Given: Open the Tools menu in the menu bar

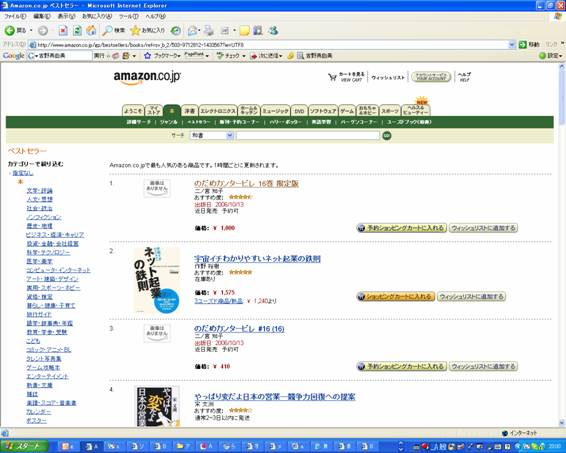Looking at the screenshot, I should (128, 16).
